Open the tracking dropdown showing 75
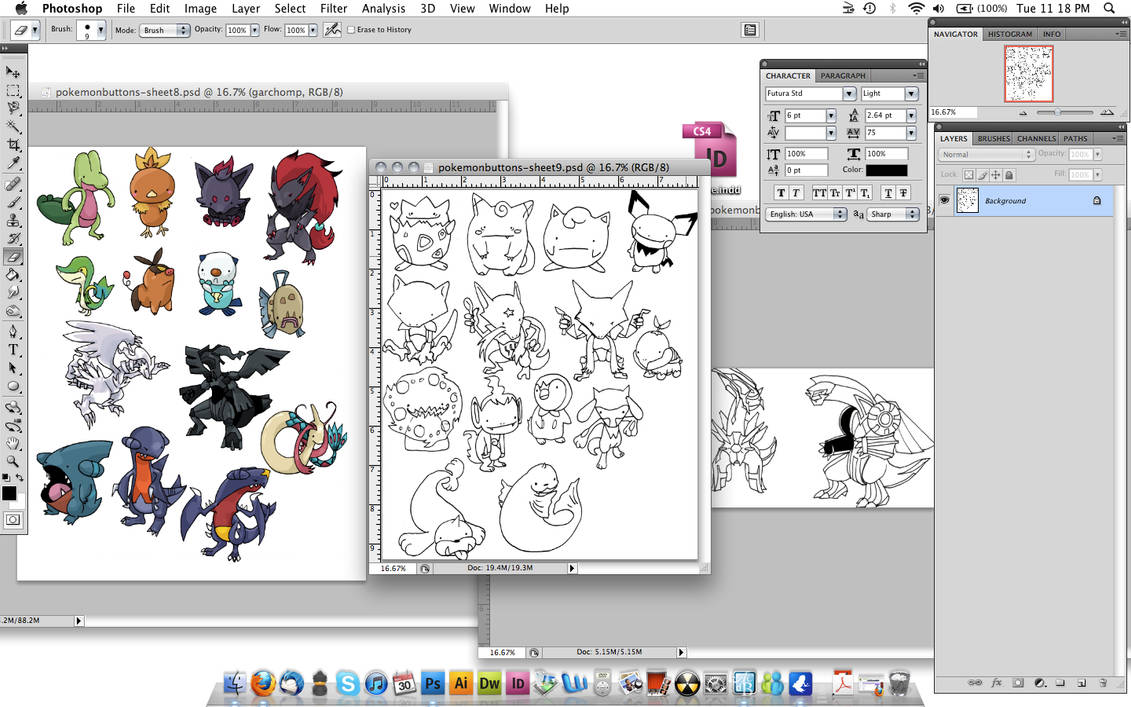Screen dimensions: 1131x707 911,133
